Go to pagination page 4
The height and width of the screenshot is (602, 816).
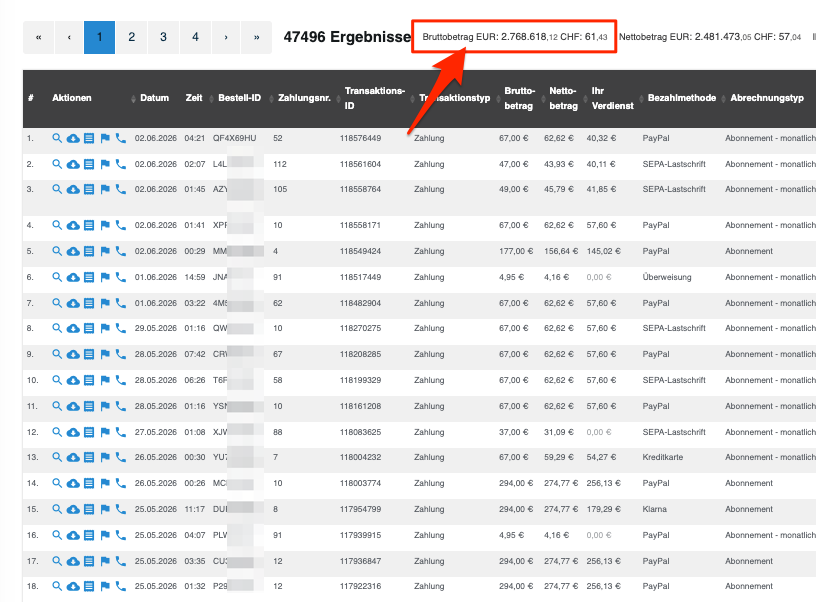[x=195, y=37]
